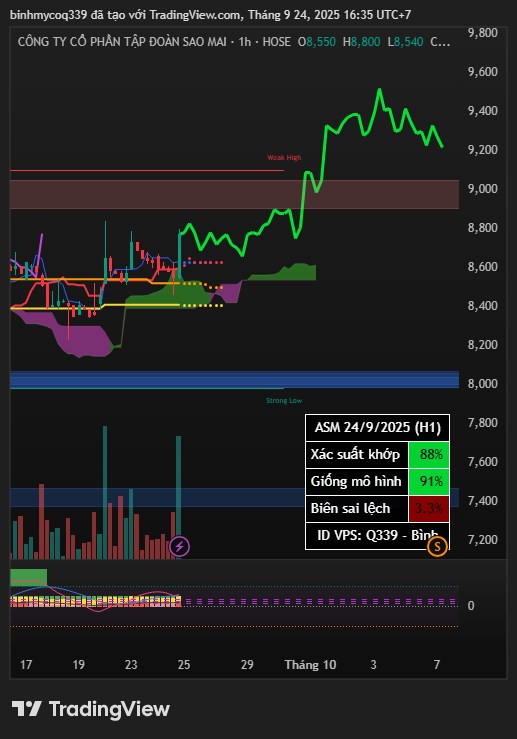The image size is (517, 739).
Task: Click the chart title CÔNG TY CỔ PHẦN TẬP ĐOÀN SAO MAI
Action: (122, 41)
